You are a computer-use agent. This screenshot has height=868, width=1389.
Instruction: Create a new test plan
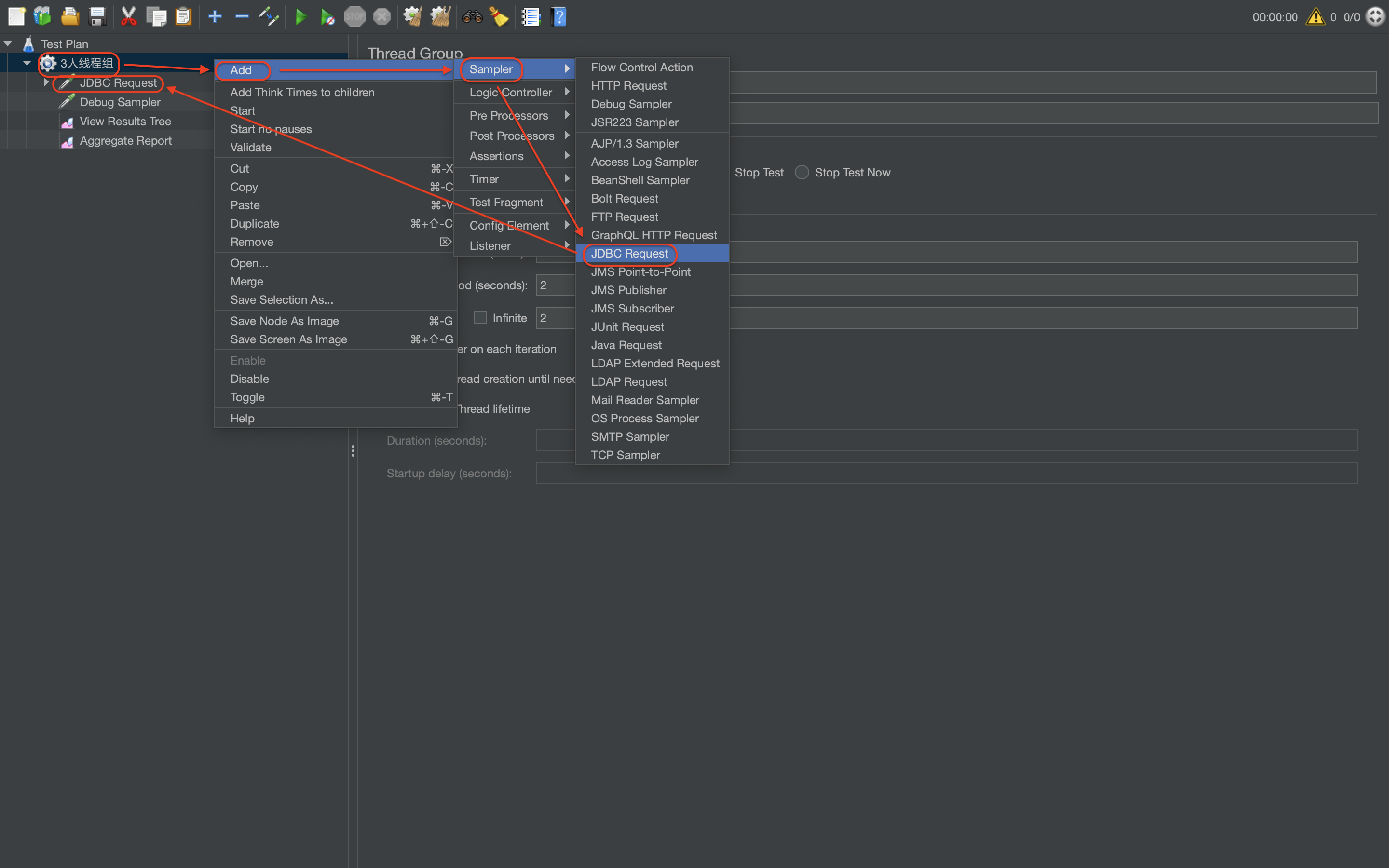click(x=16, y=16)
